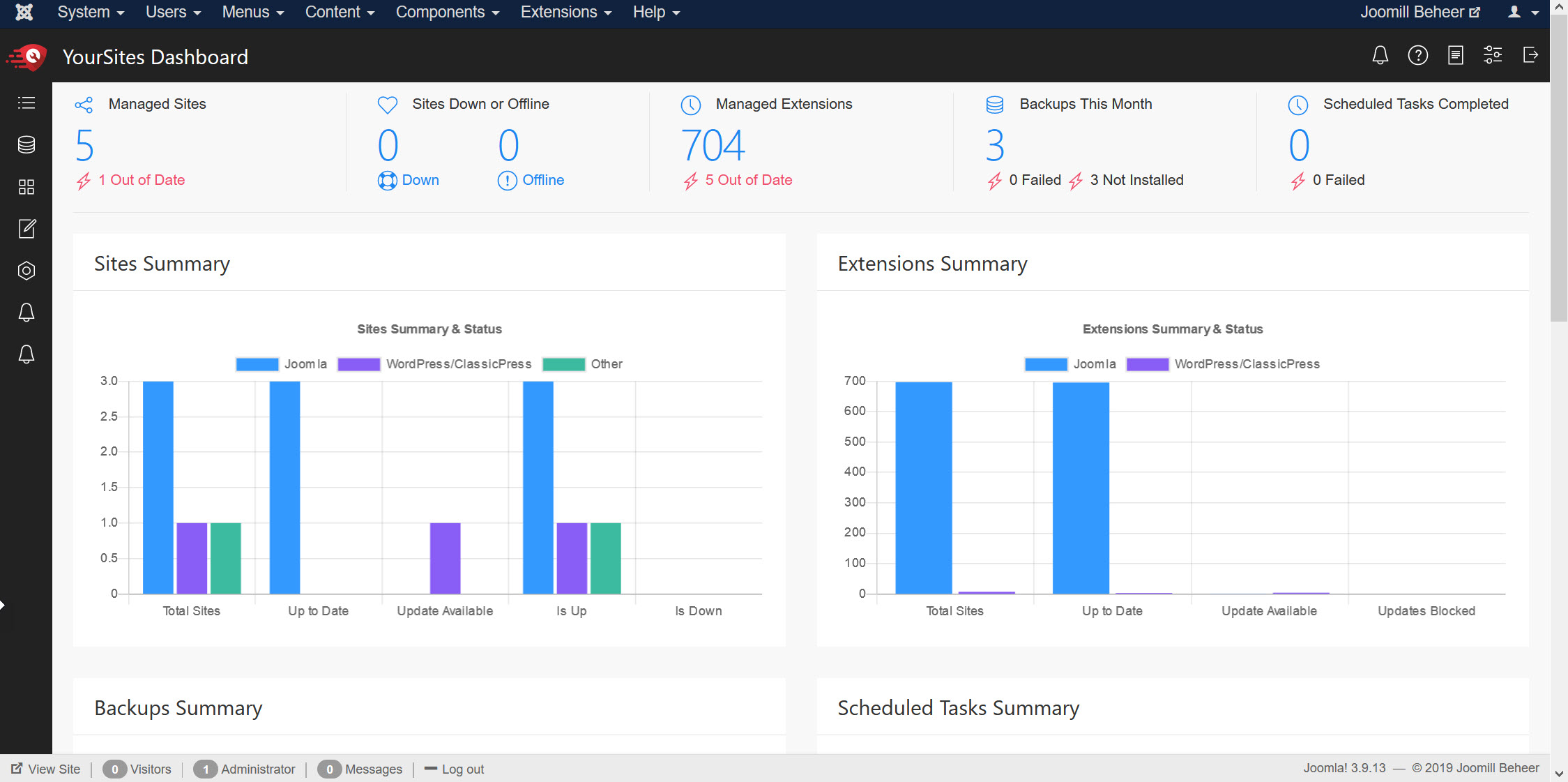
Task: Click the View Site link
Action: [x=46, y=769]
